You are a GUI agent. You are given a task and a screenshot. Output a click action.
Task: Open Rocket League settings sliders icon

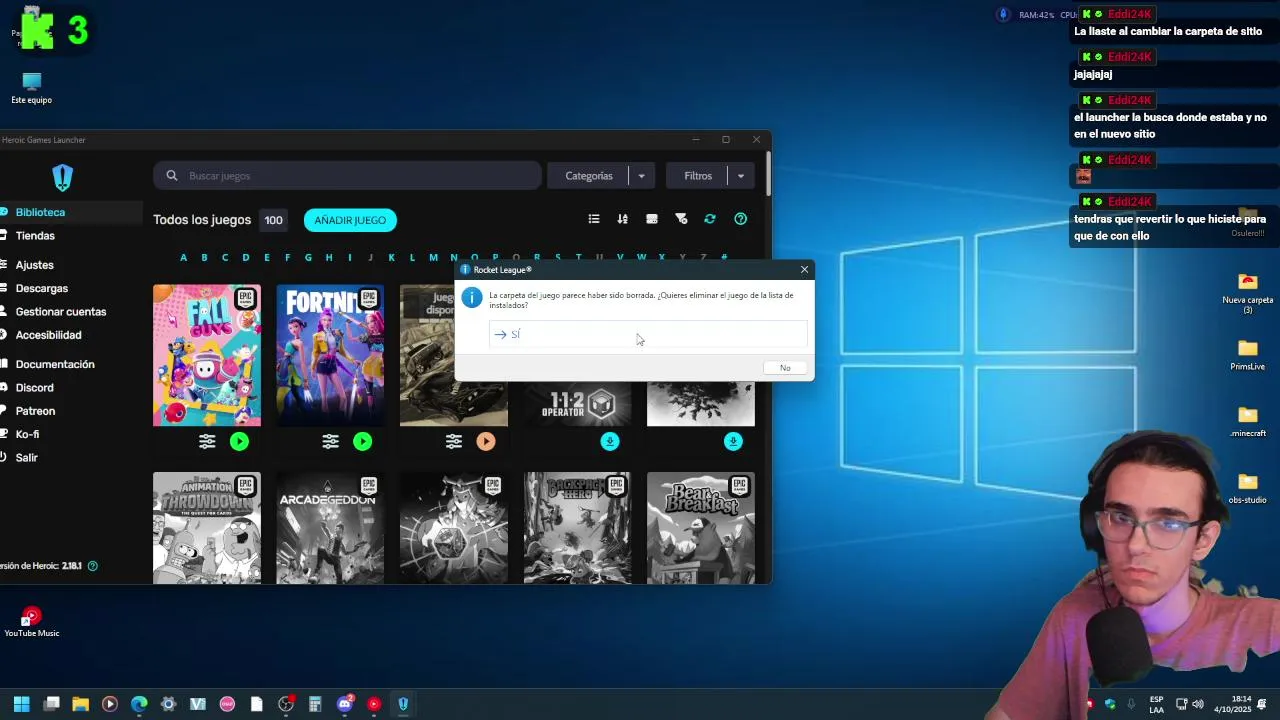coord(454,441)
